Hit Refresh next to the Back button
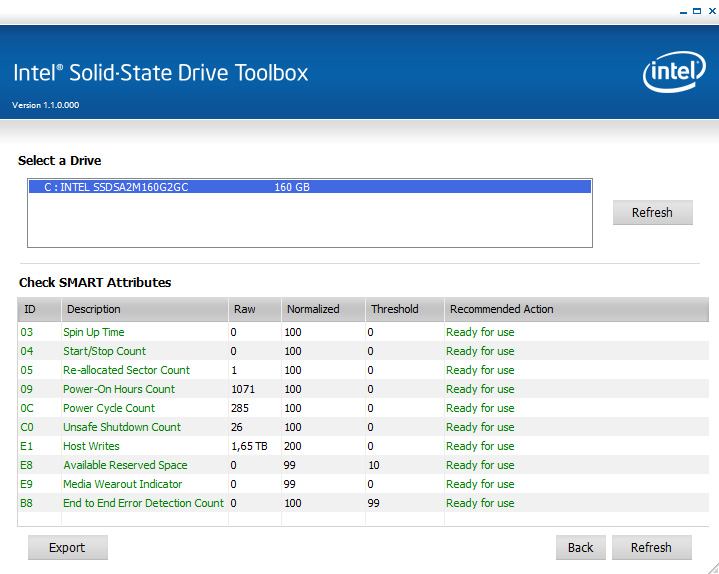This screenshot has height=574, width=719. coord(651,547)
